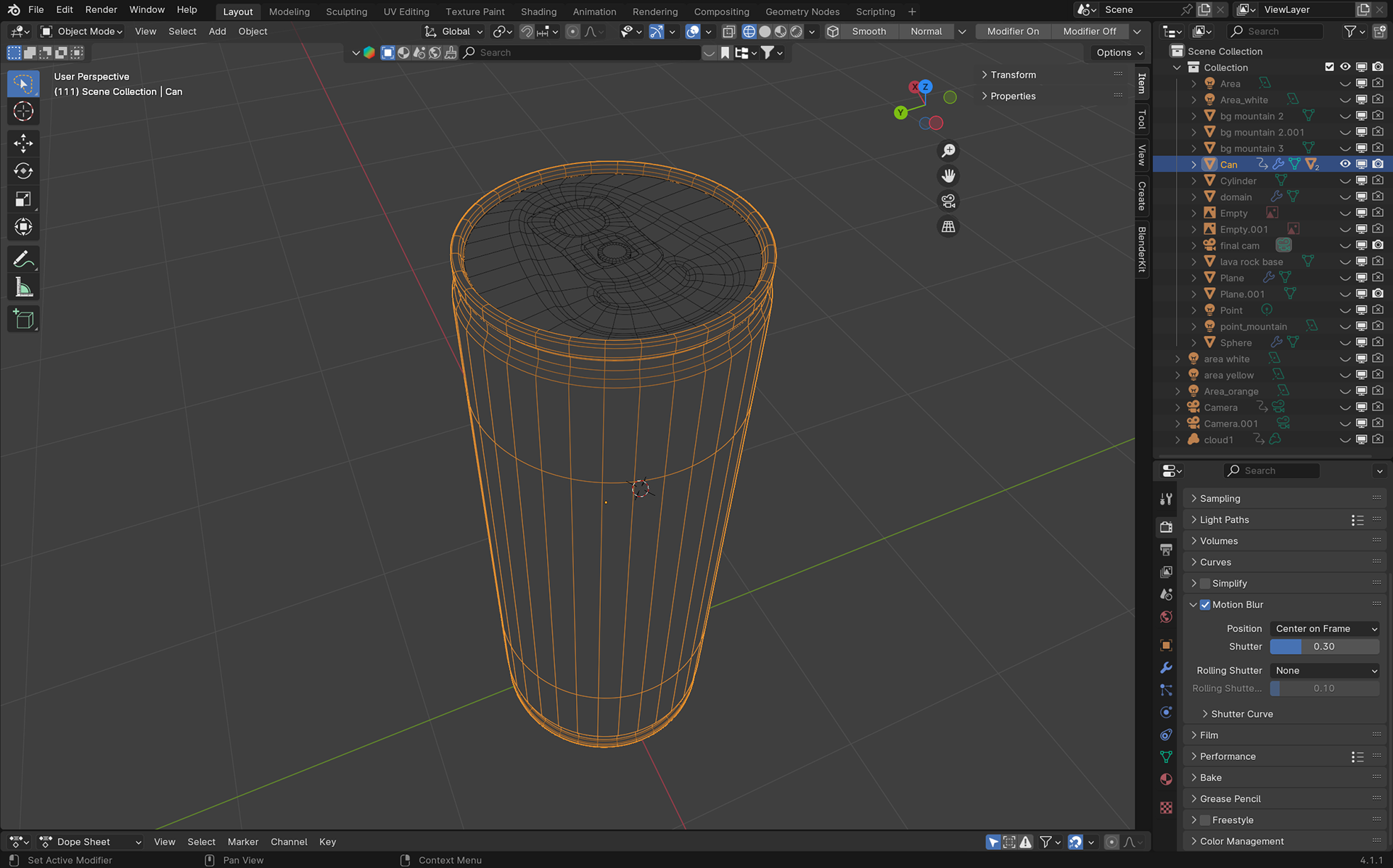Open the Texture checker properties tab
The width and height of the screenshot is (1393, 868).
1166,808
